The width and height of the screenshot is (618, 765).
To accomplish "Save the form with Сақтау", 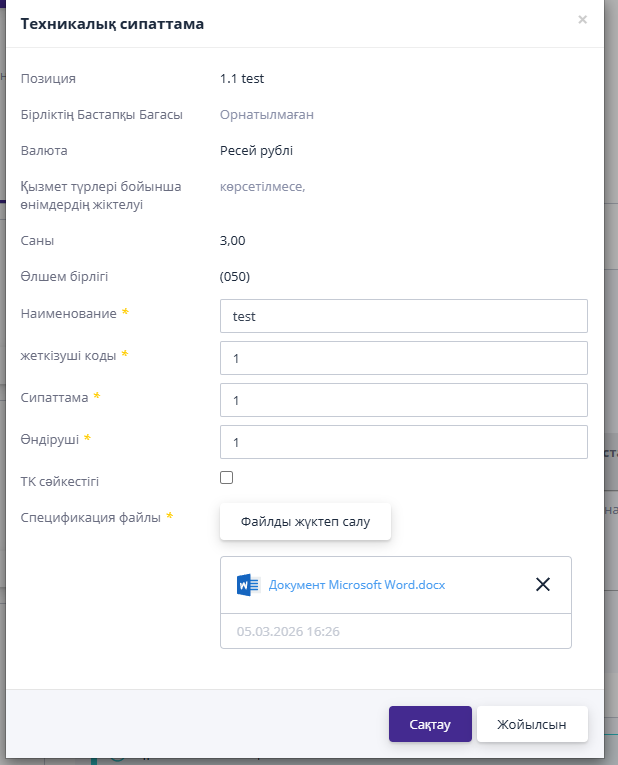I will coord(430,725).
